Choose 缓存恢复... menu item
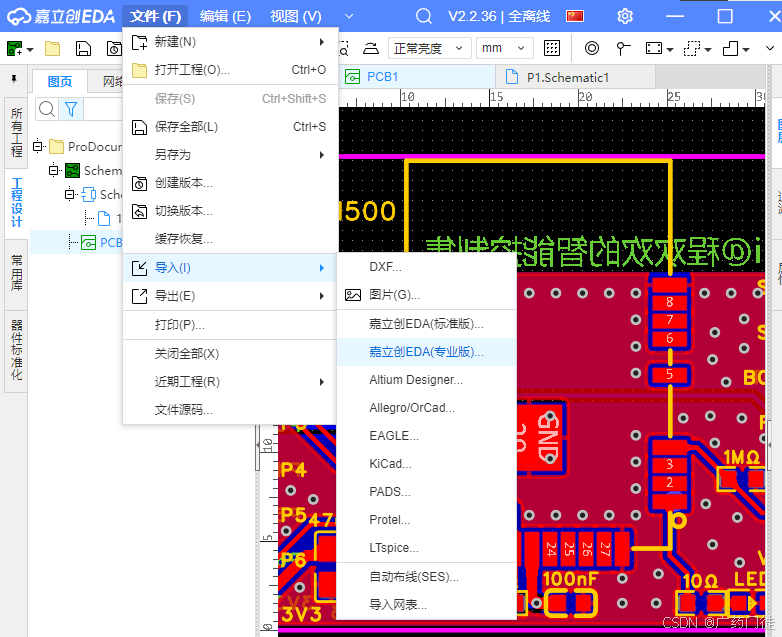The height and width of the screenshot is (637, 782). (230, 239)
